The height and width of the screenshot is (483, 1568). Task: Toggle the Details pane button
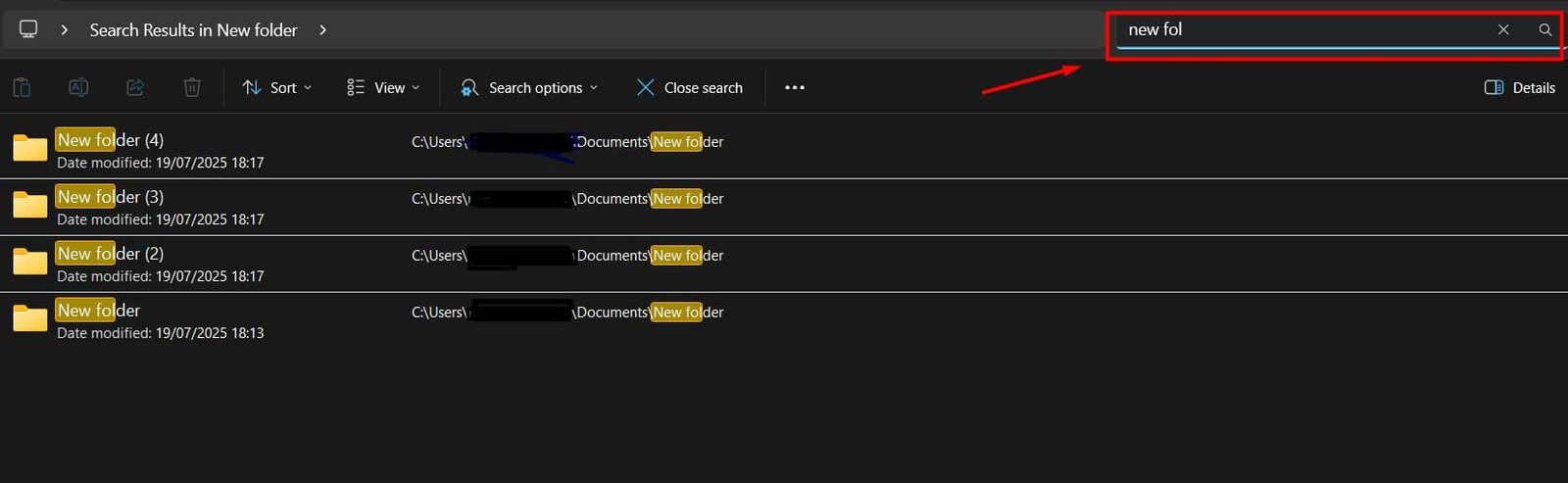pyautogui.click(x=1520, y=87)
